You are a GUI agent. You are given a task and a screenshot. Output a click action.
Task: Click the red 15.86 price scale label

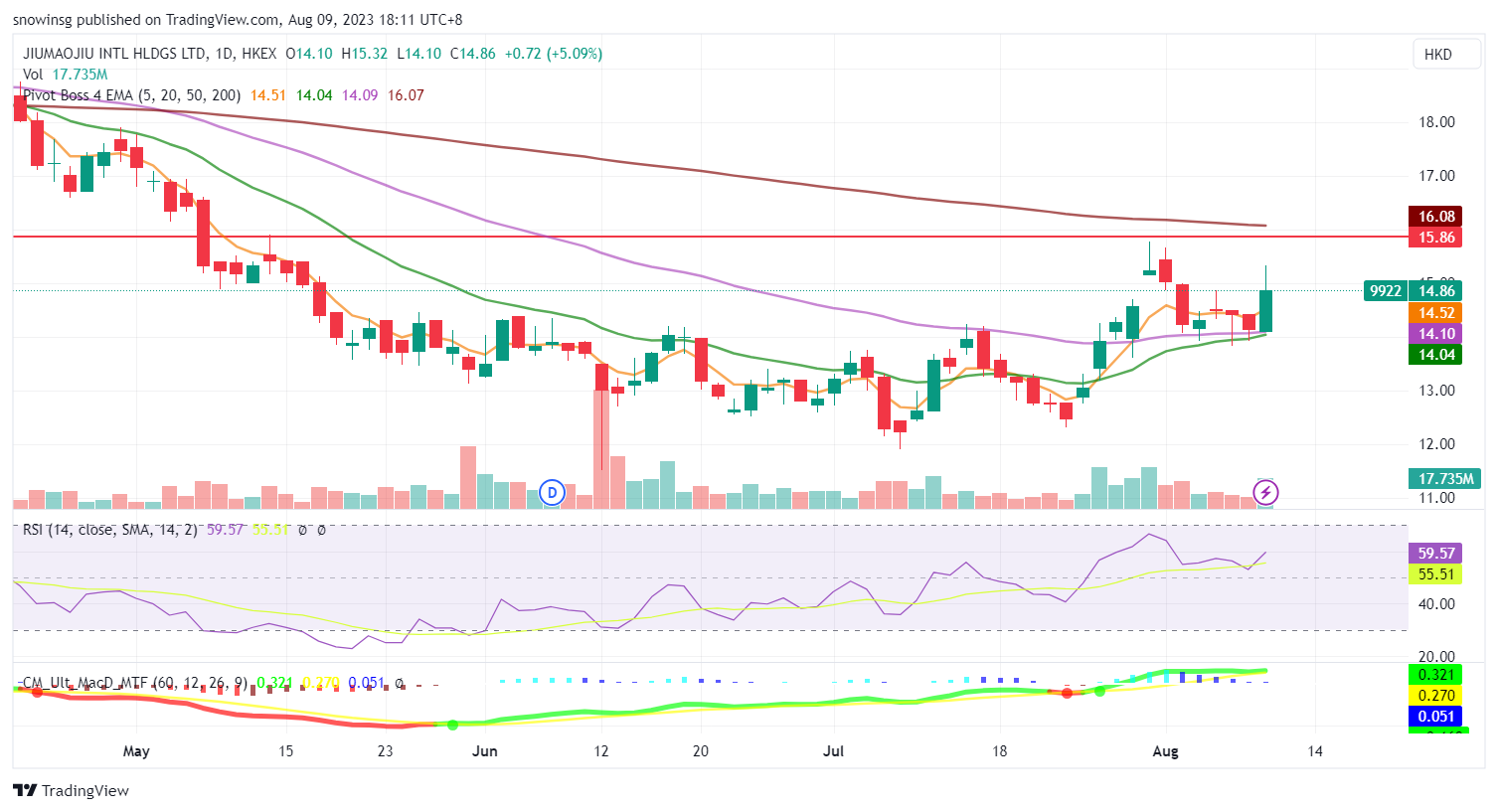(1436, 238)
